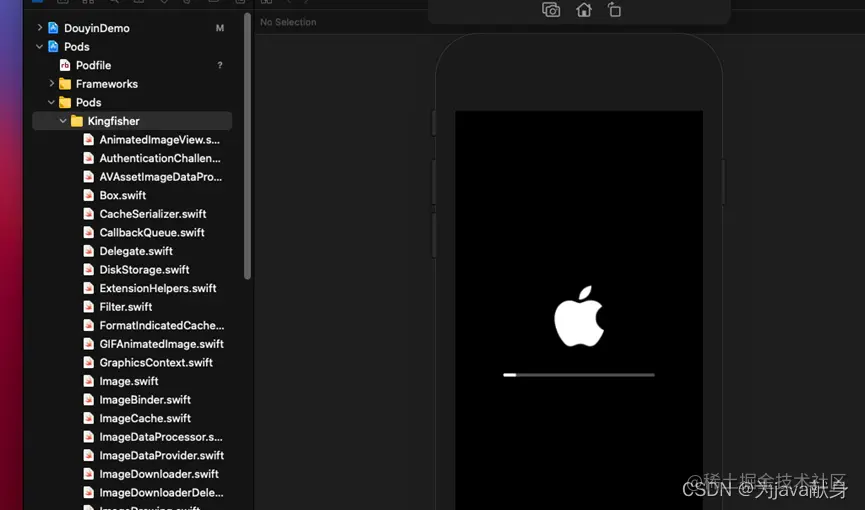Click the M status badge on DouyinDemo

220,28
